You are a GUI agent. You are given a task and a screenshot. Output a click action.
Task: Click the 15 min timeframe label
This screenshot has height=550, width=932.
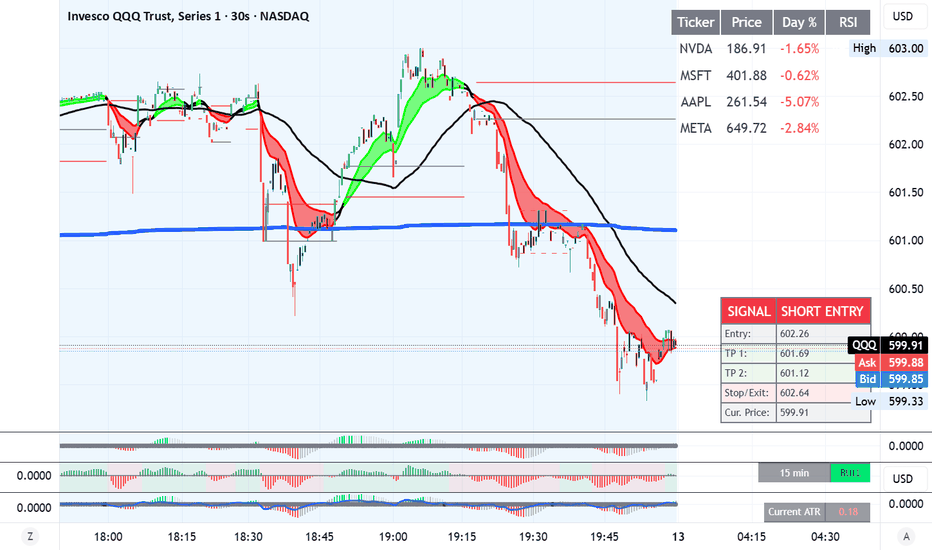(793, 473)
